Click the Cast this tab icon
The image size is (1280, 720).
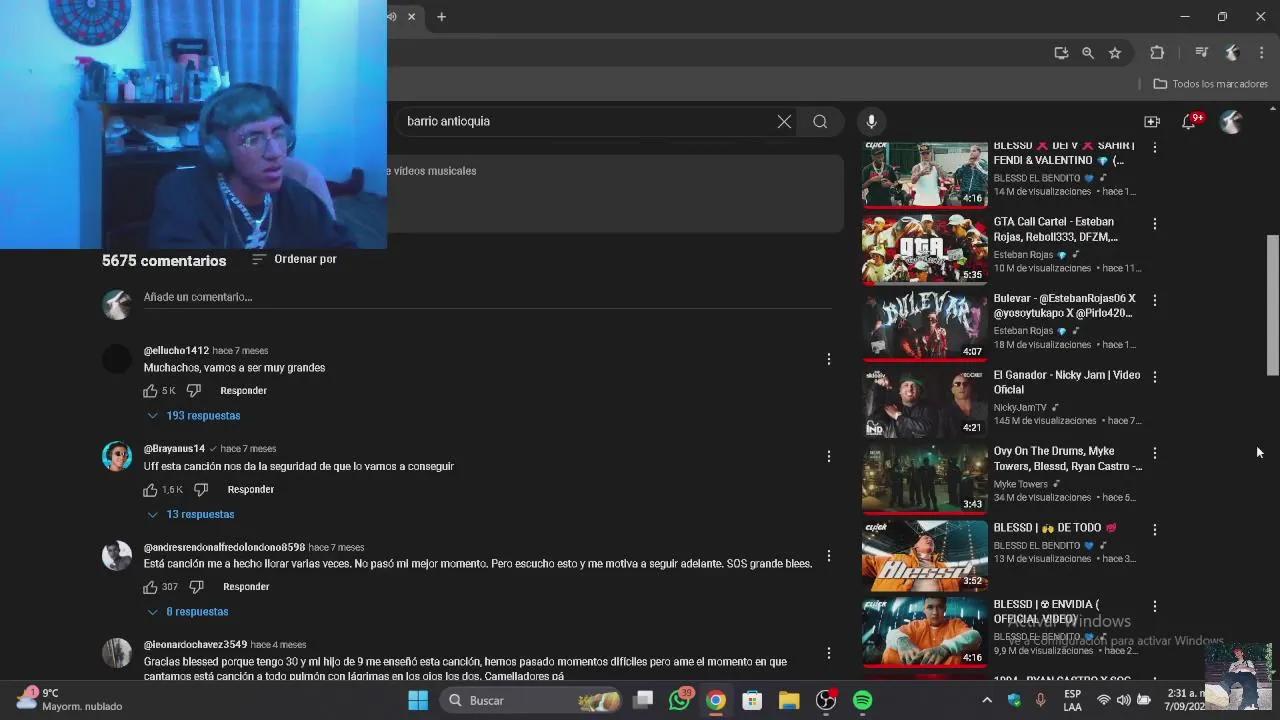[x=1061, y=52]
